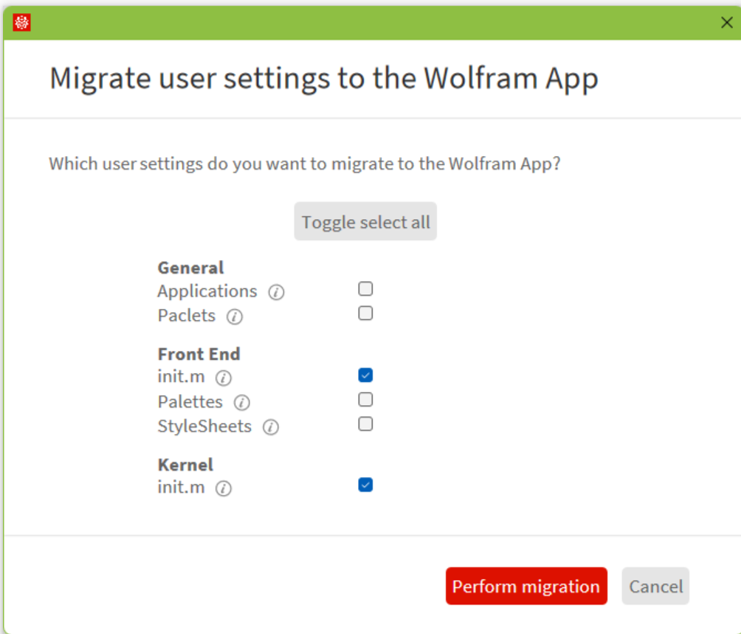Show info for Palettes setting
This screenshot has height=634, width=741.
tap(242, 403)
